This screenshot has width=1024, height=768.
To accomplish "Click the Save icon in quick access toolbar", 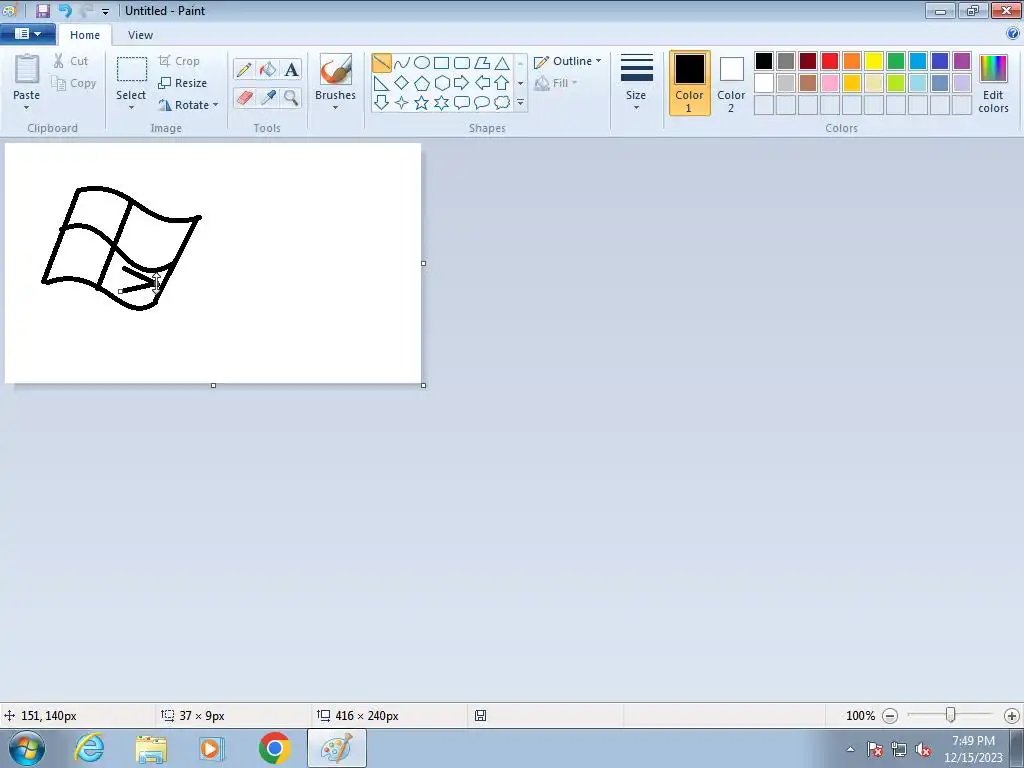I will (42, 10).
